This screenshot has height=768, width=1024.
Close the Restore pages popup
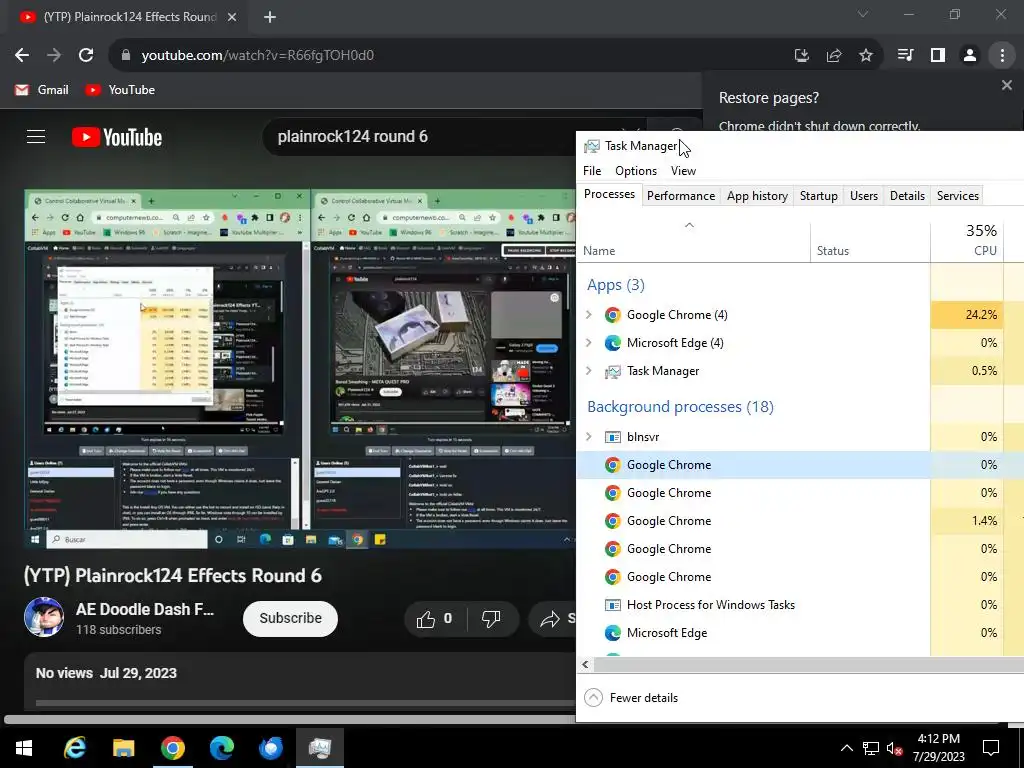coord(1006,86)
